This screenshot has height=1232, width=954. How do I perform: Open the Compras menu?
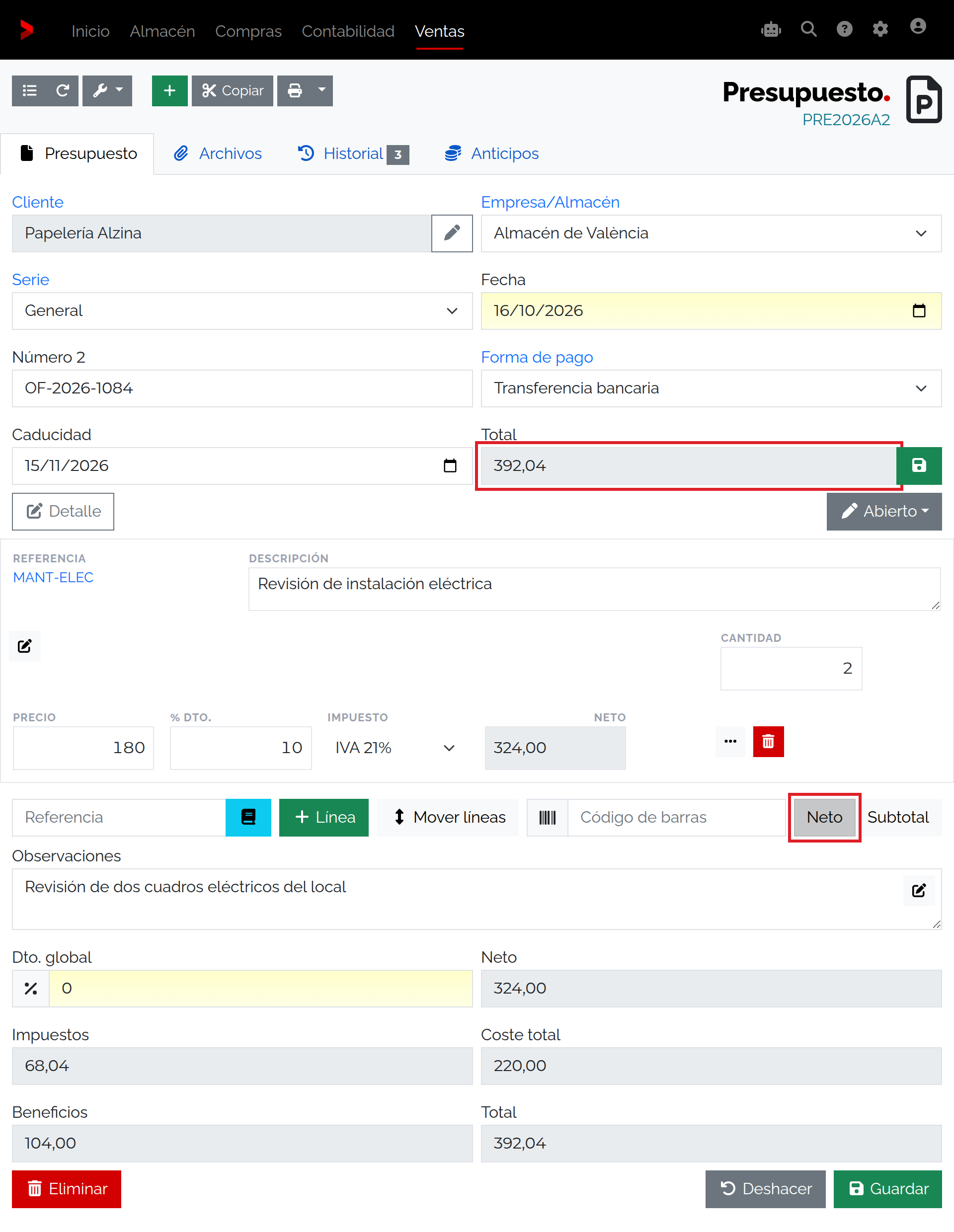coord(248,31)
